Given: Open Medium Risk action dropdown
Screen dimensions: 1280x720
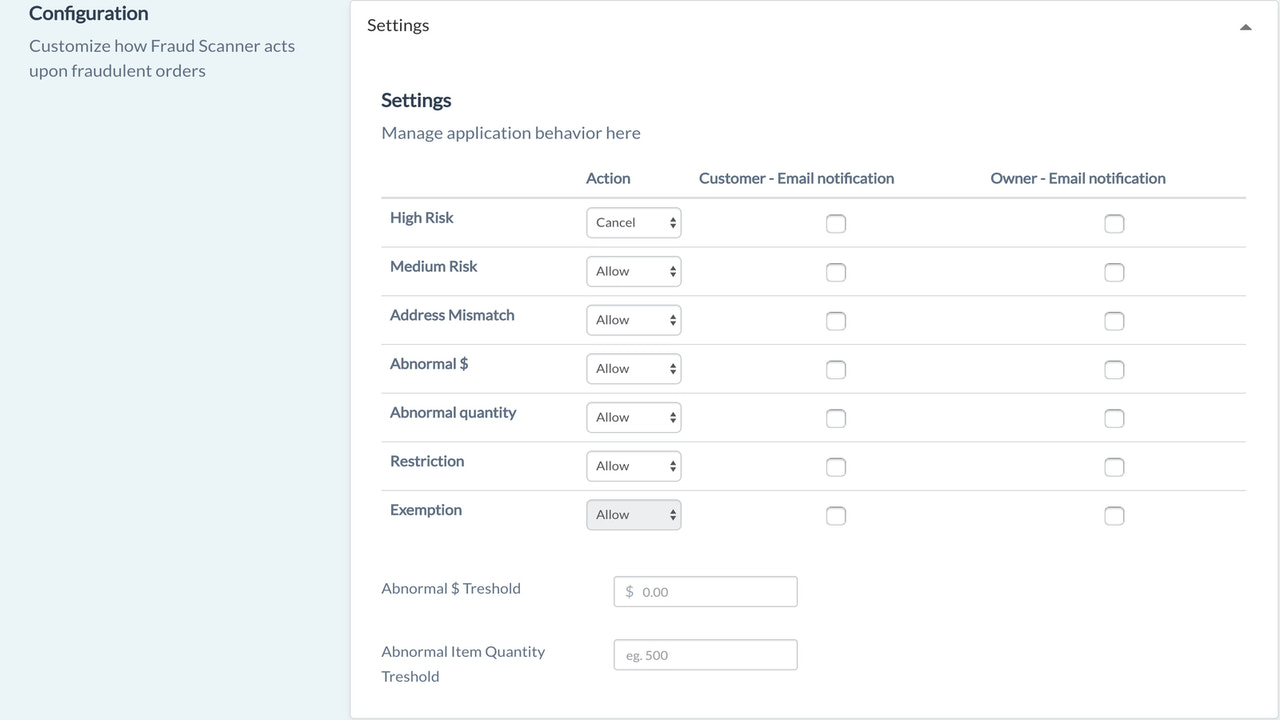Looking at the screenshot, I should pos(633,272).
